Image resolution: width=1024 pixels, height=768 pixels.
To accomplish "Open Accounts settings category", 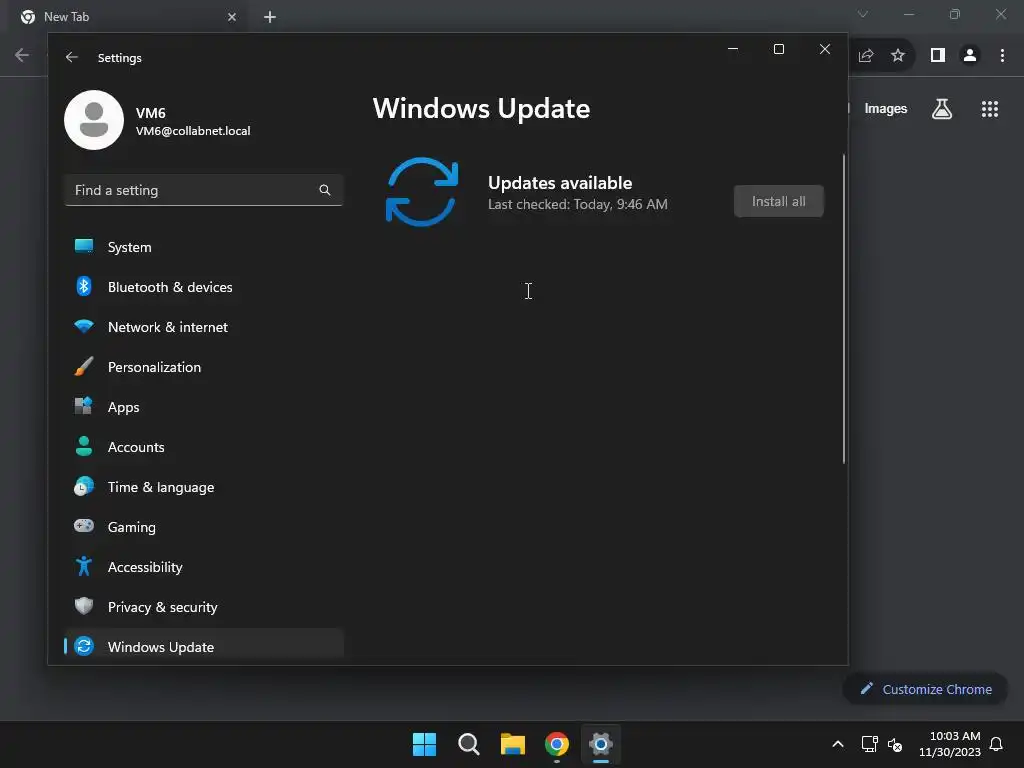I will pos(204,447).
